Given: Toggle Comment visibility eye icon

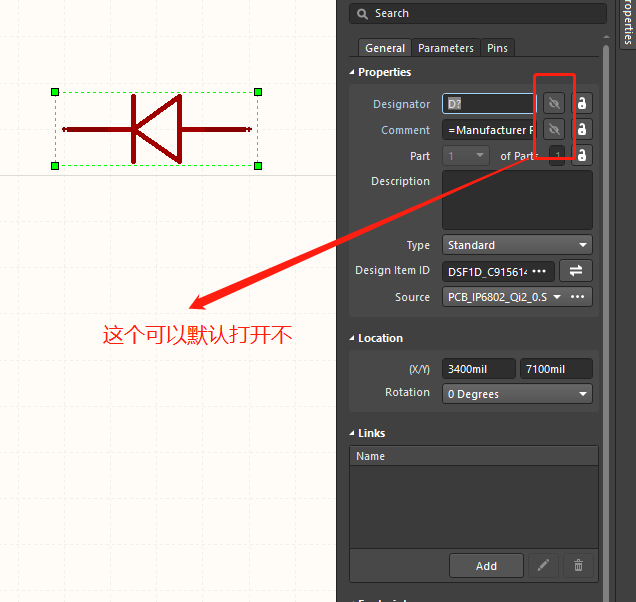Looking at the screenshot, I should coord(554,130).
